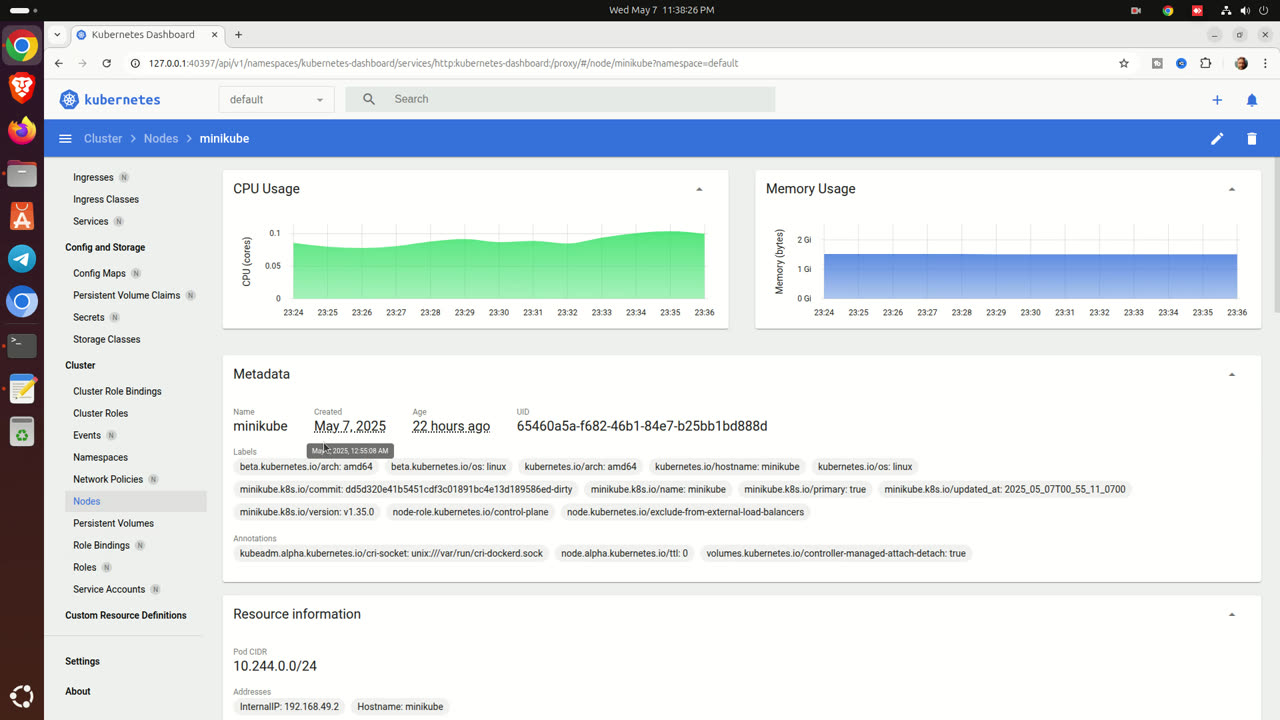The image size is (1280, 720).
Task: Open Persistent Volumes in the sidebar
Action: pos(113,523)
